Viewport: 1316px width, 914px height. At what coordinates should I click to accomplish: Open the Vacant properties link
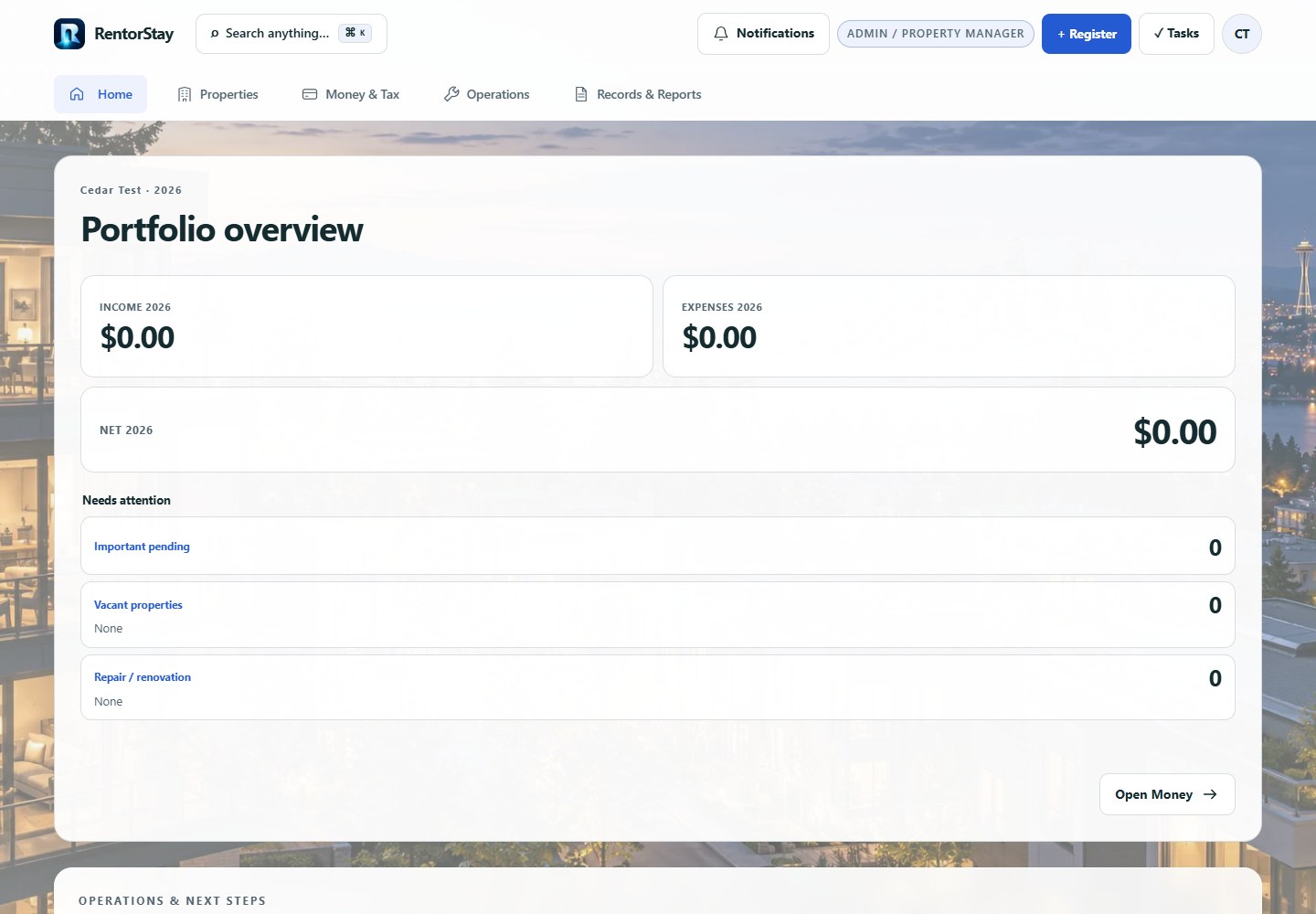click(x=138, y=605)
